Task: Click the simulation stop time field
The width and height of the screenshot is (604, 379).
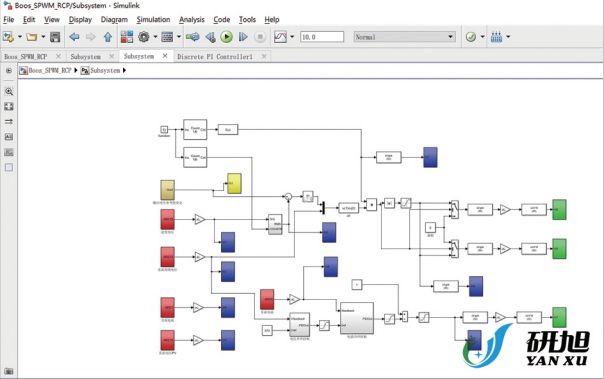Action: (322, 37)
